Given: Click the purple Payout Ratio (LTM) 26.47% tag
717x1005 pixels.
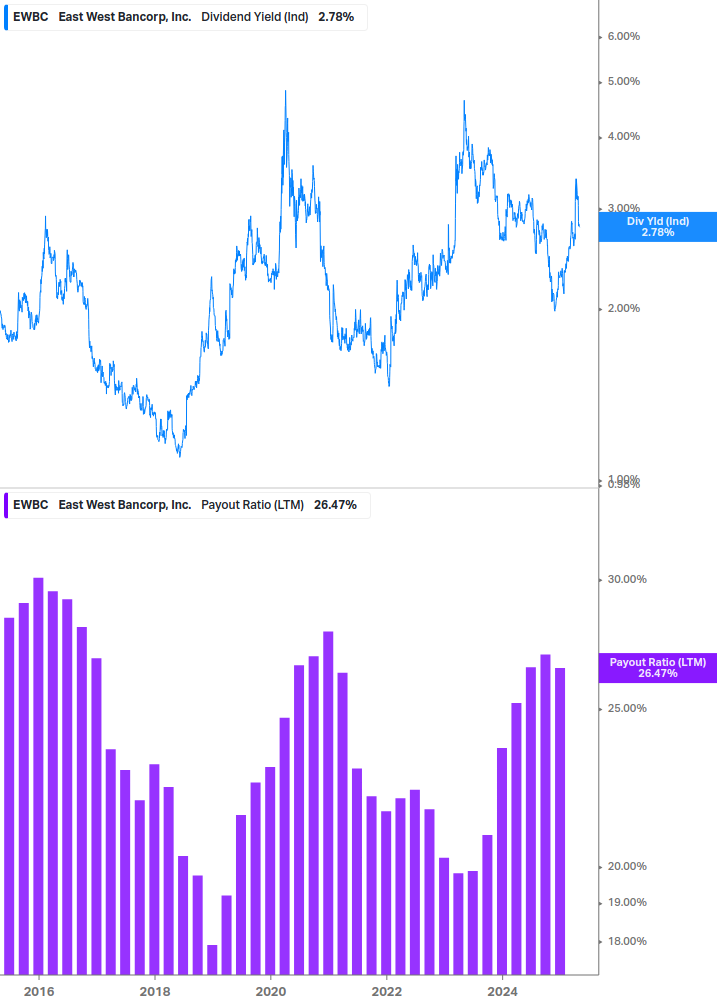Looking at the screenshot, I should coord(657,668).
